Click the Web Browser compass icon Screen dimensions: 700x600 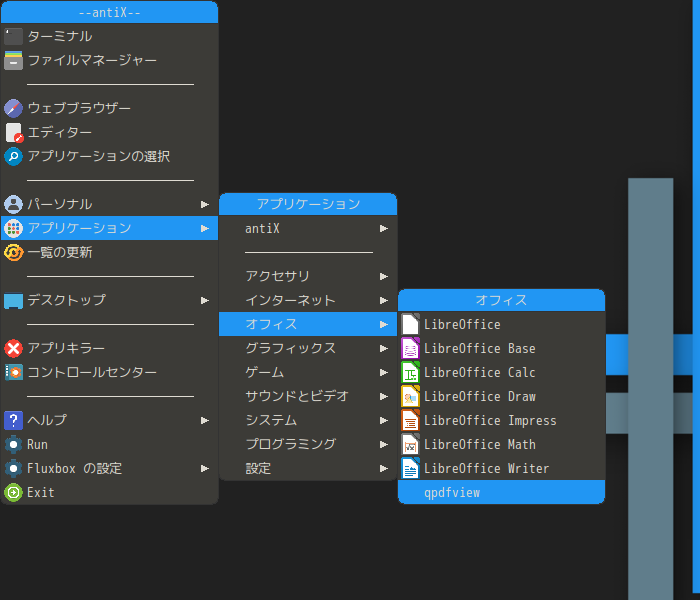(x=13, y=108)
